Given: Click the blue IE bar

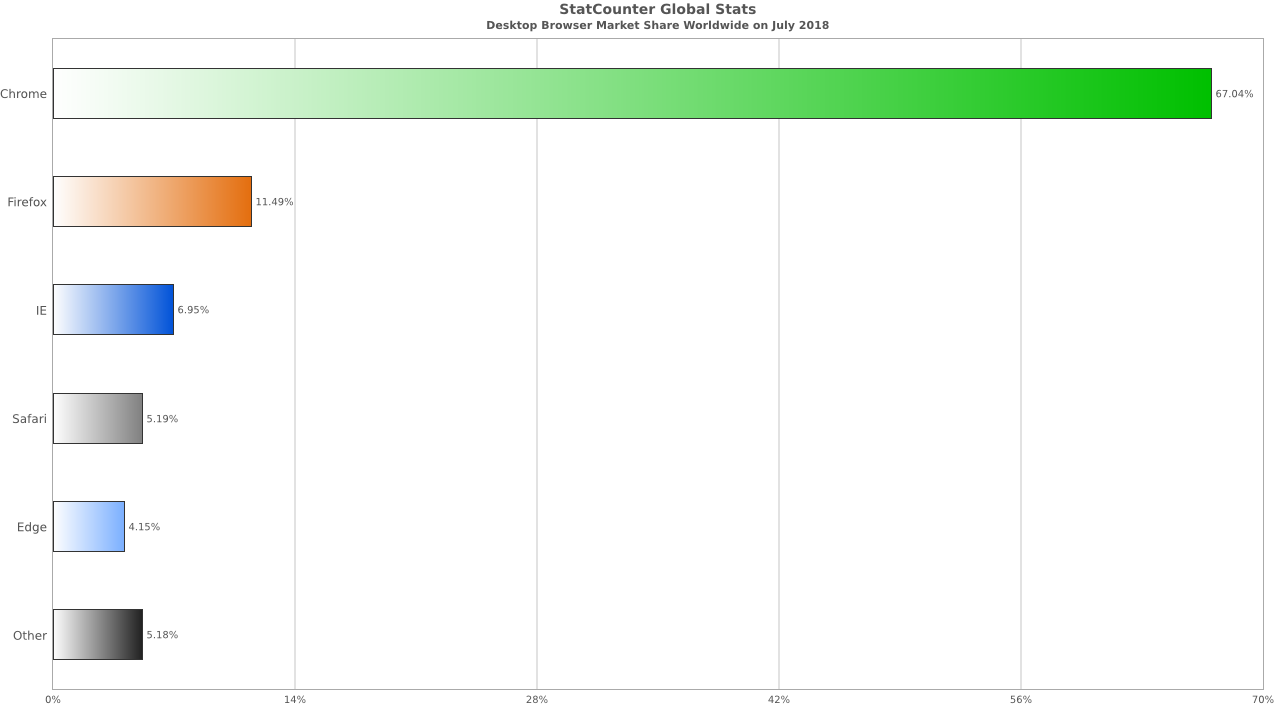Looking at the screenshot, I should (x=113, y=310).
